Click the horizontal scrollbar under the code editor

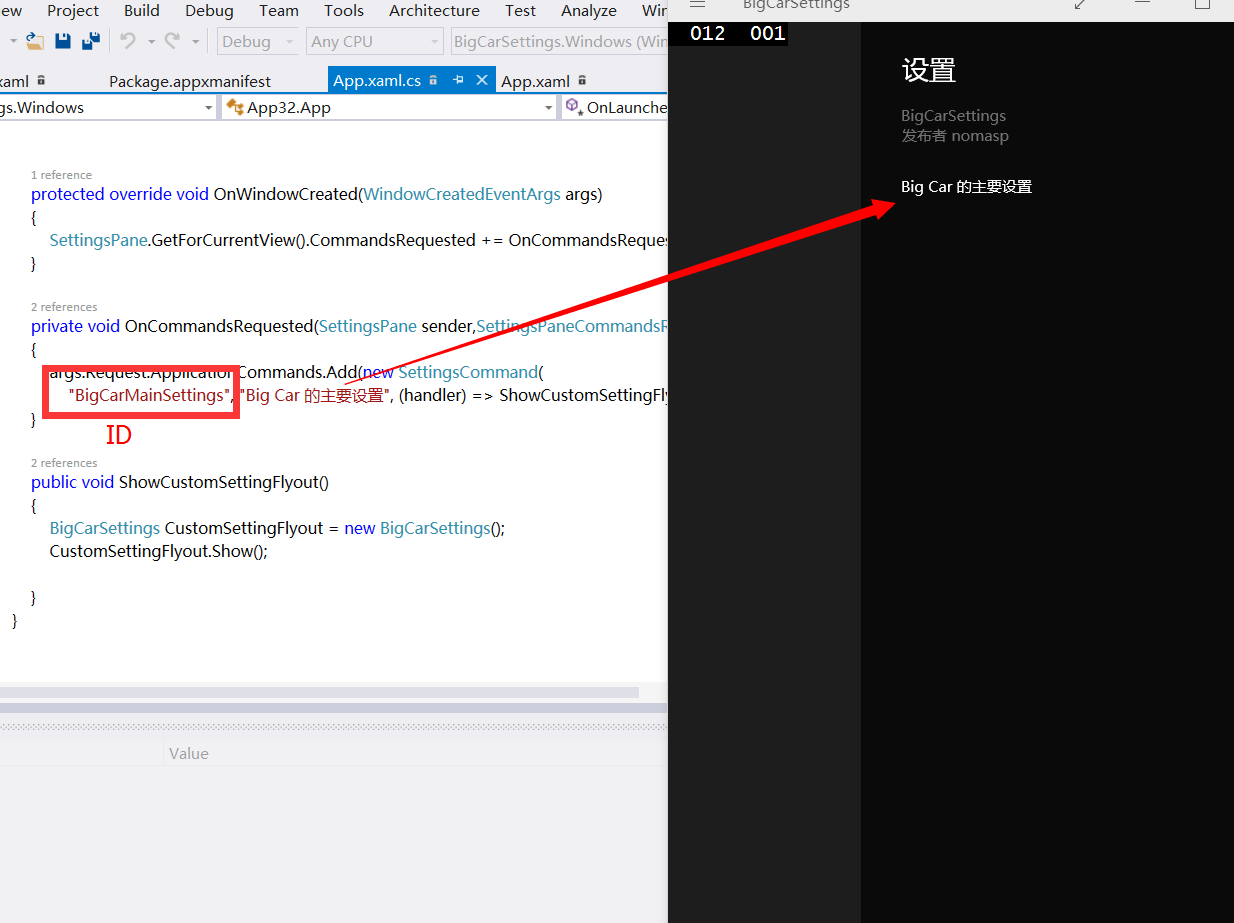pyautogui.click(x=320, y=692)
